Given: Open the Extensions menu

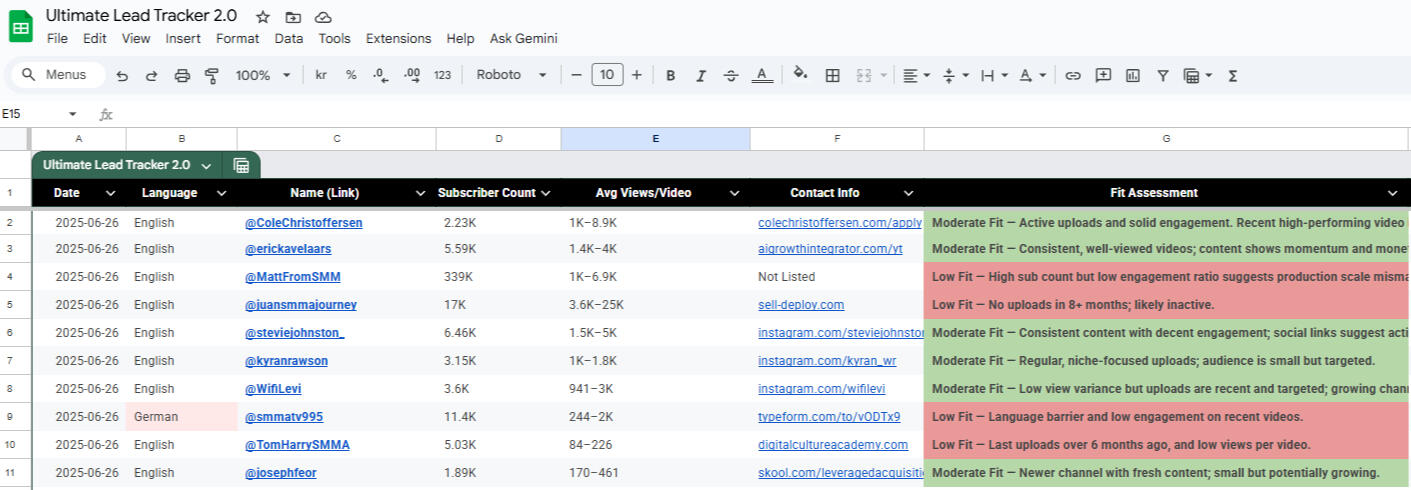Looking at the screenshot, I should 398,38.
